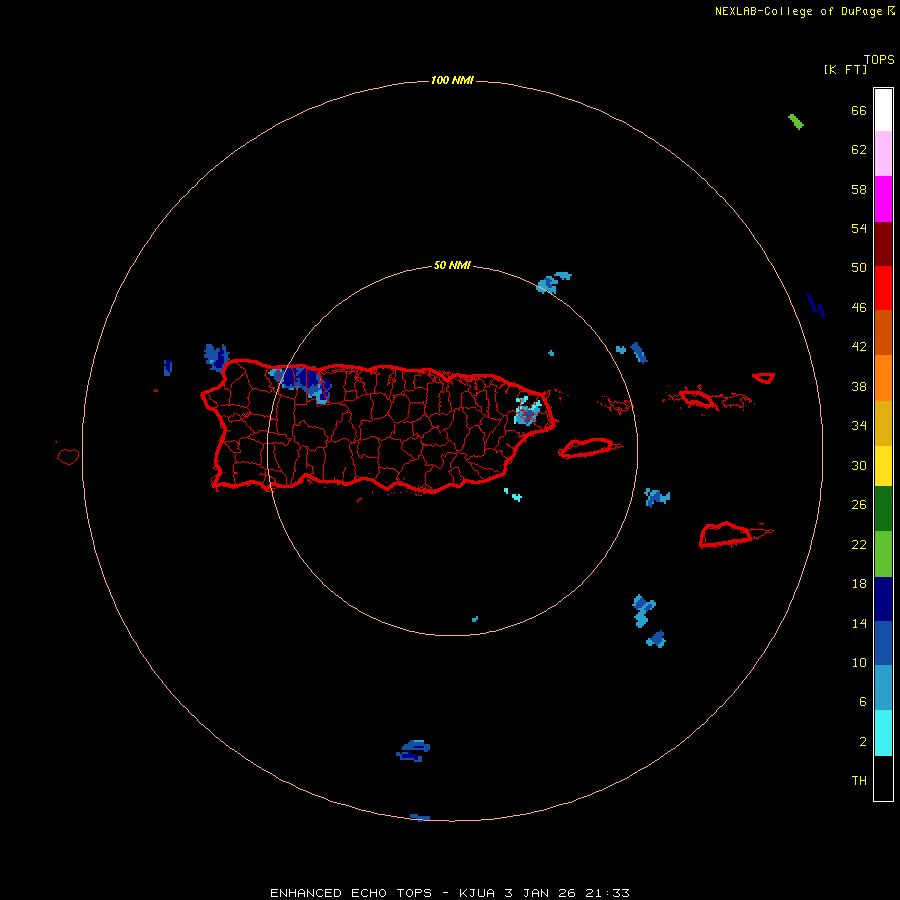Click the 10 legend value
The image size is (900, 900).
pos(859,663)
